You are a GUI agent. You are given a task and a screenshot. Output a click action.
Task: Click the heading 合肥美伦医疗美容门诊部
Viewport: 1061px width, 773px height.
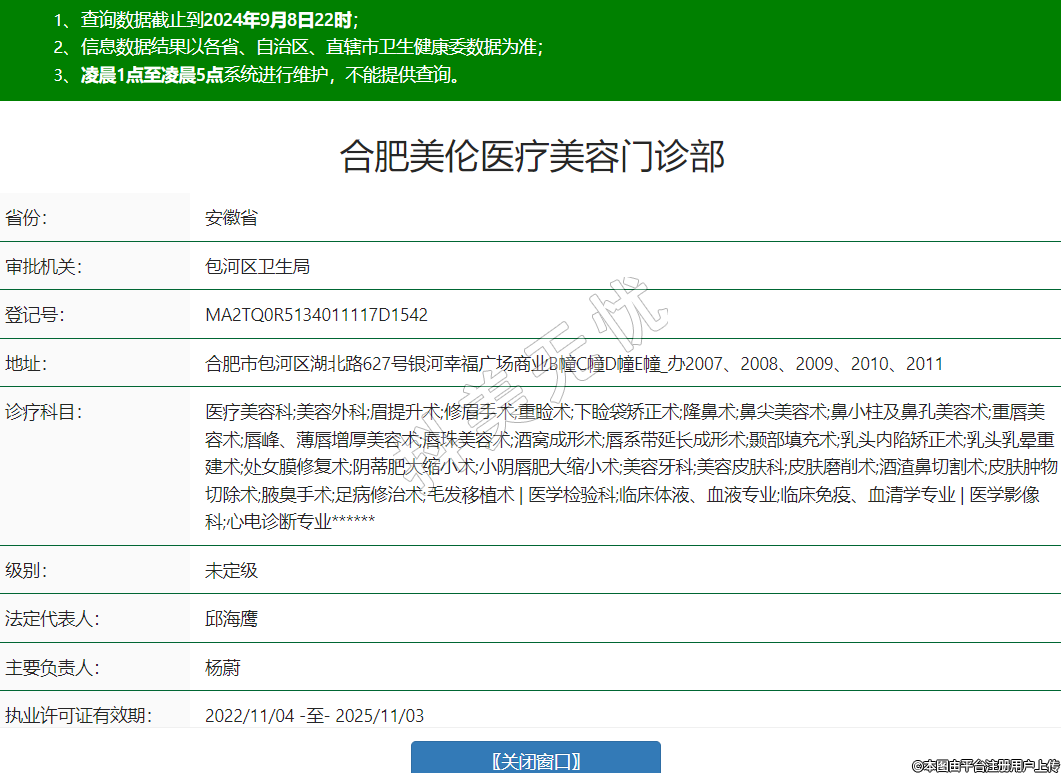(531, 157)
